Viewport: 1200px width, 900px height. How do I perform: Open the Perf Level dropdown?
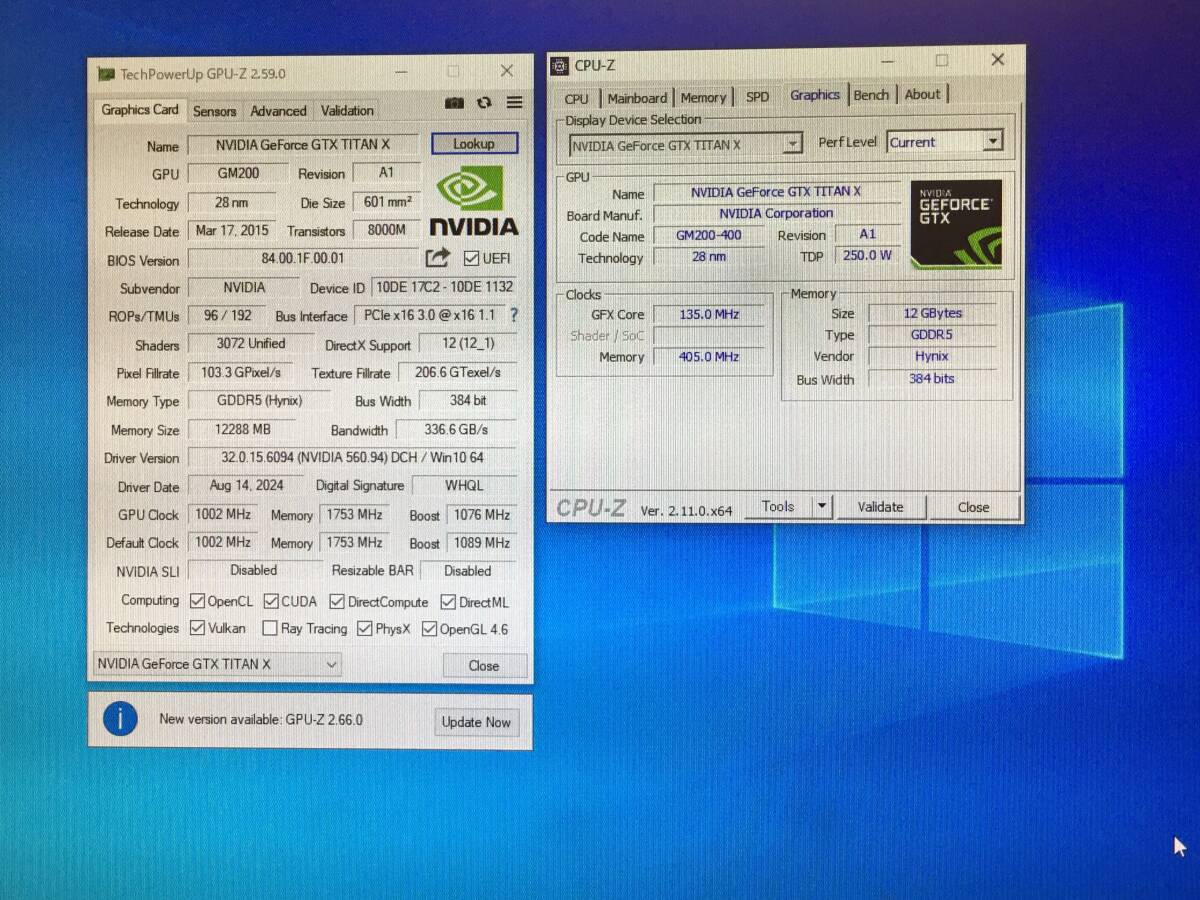[944, 142]
